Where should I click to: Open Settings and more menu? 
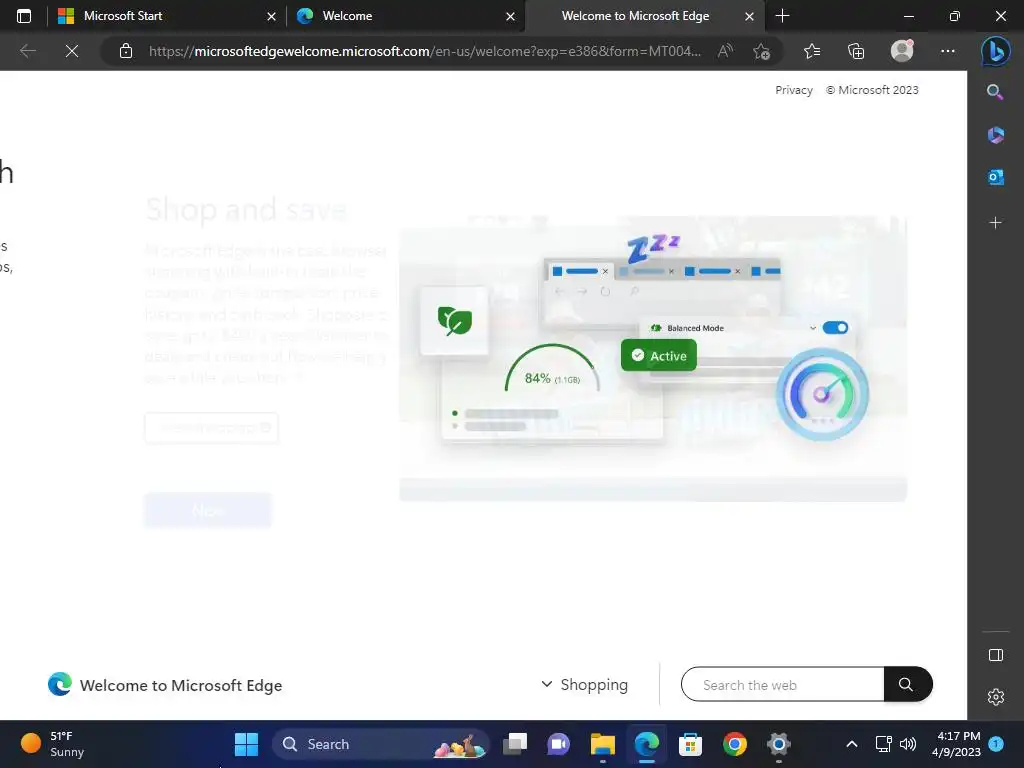click(948, 51)
